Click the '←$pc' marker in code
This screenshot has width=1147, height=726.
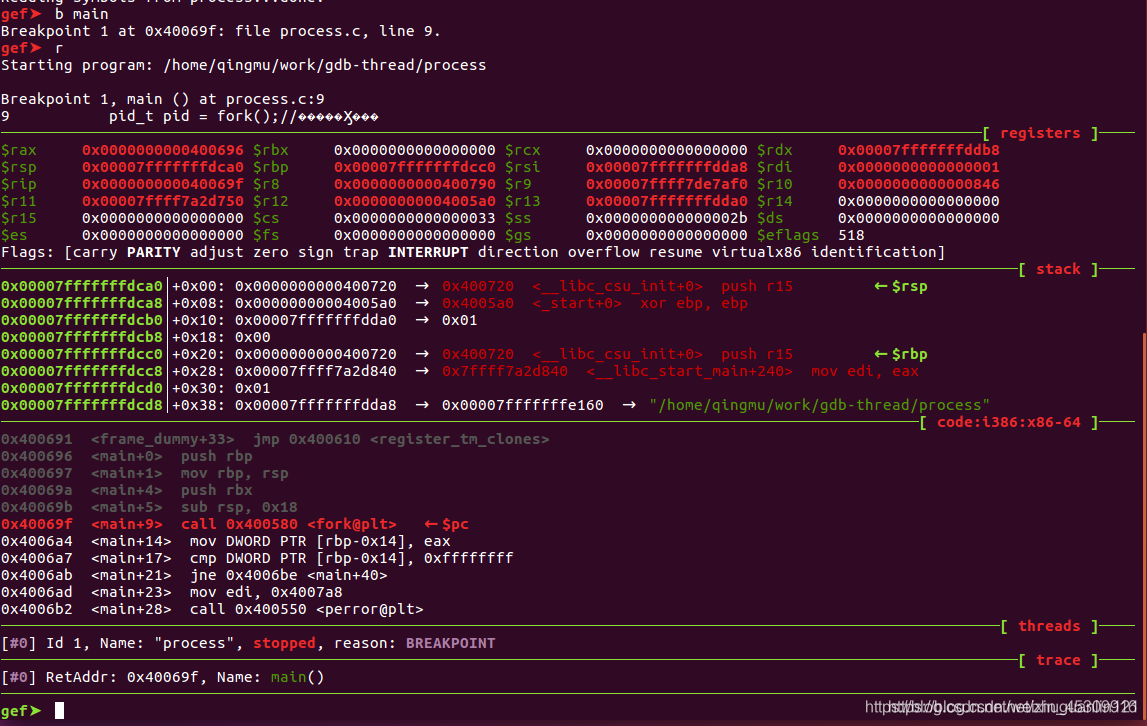coord(447,524)
